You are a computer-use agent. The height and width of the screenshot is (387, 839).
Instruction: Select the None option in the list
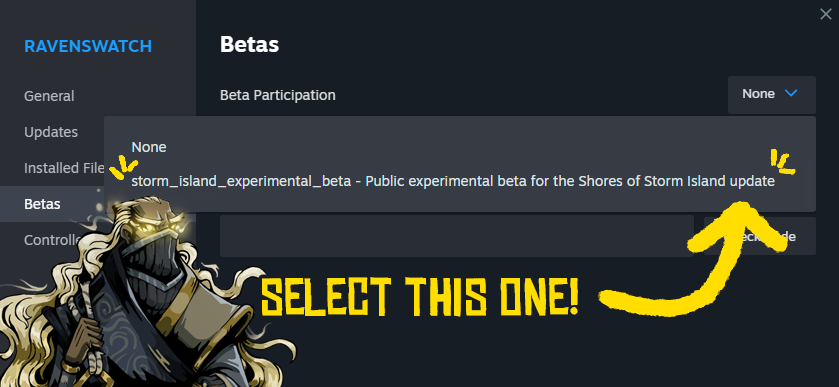tap(149, 147)
